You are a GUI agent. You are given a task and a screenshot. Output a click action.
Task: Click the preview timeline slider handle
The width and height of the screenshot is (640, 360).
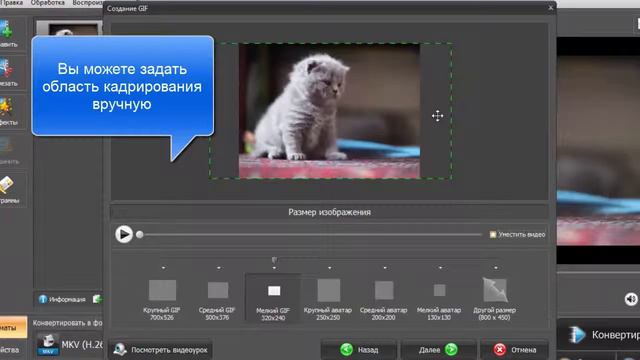click(x=140, y=235)
